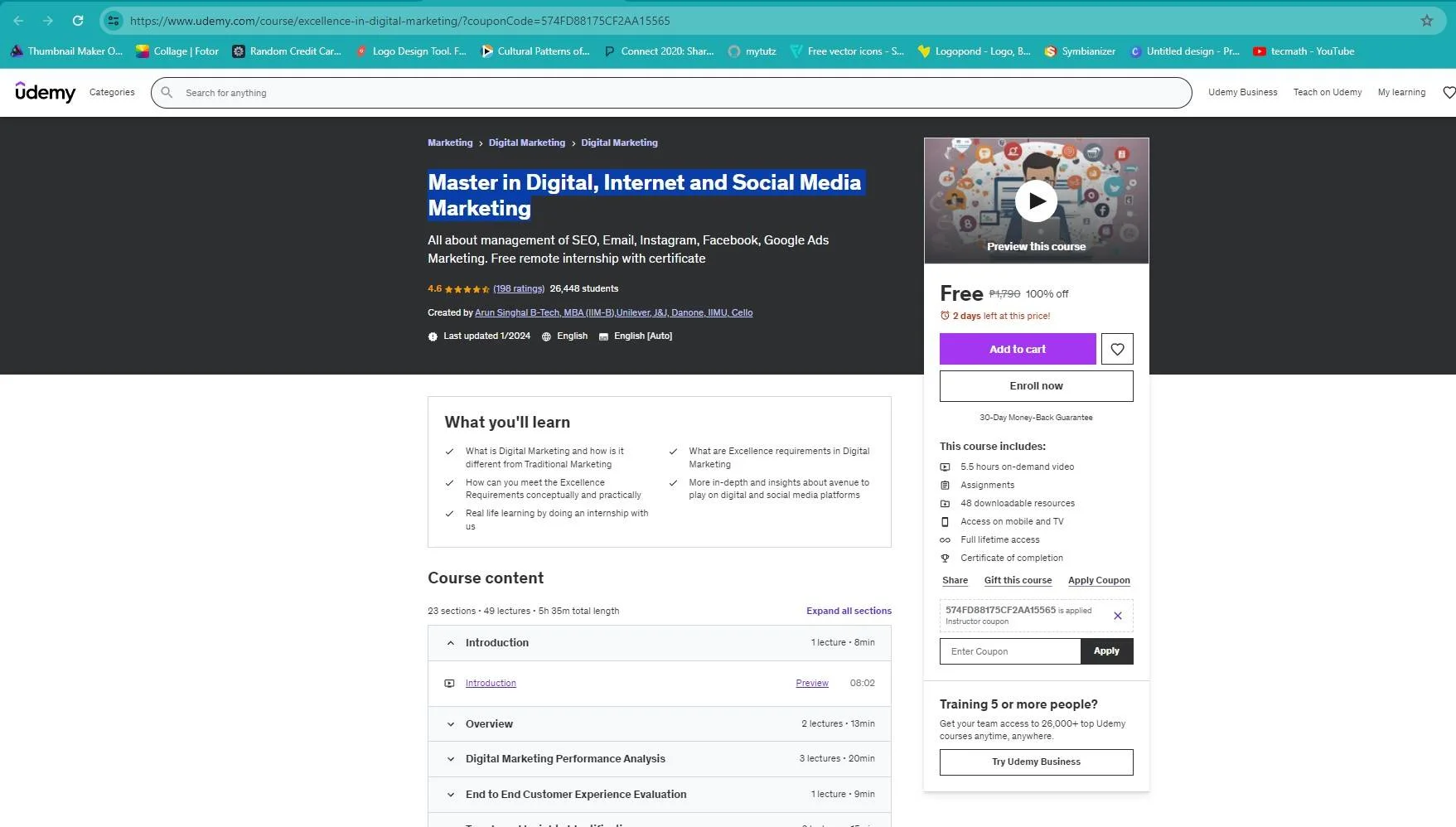
Task: Click the search magnifier icon
Action: click(x=167, y=93)
